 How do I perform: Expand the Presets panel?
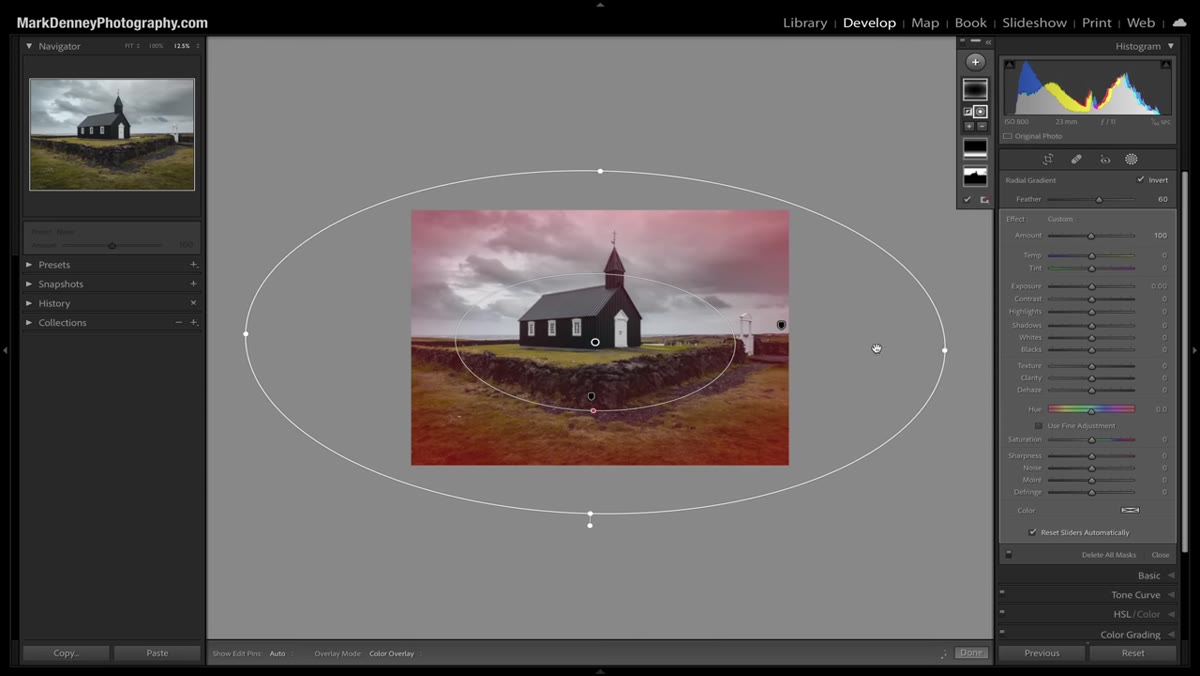click(x=29, y=265)
